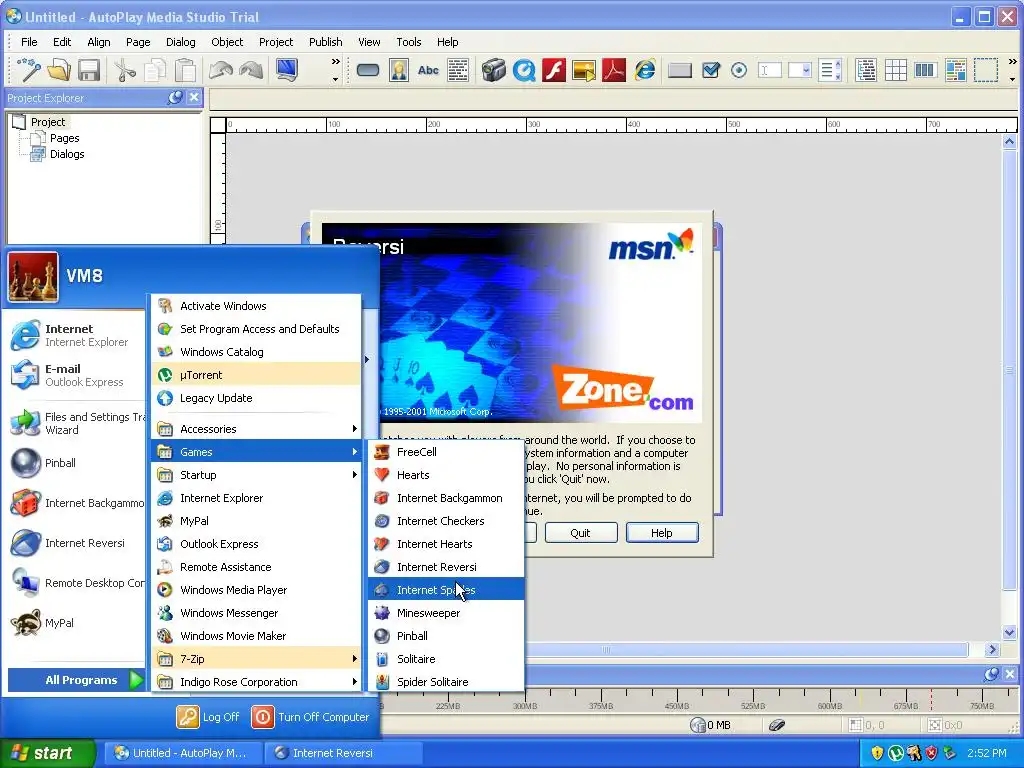Insert a Grid object from toolbar
The height and width of the screenshot is (768, 1024).
point(895,70)
